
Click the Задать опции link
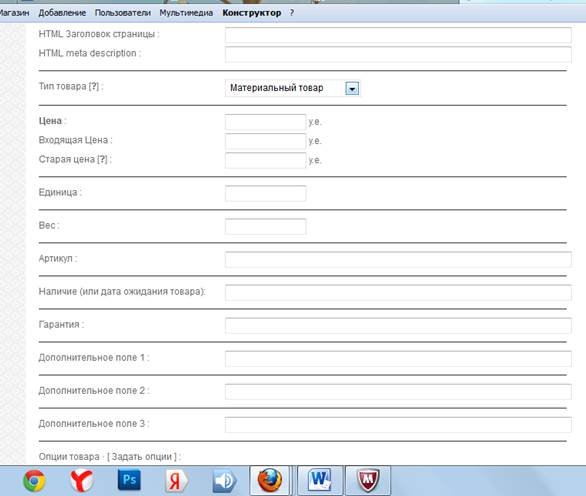coord(142,457)
